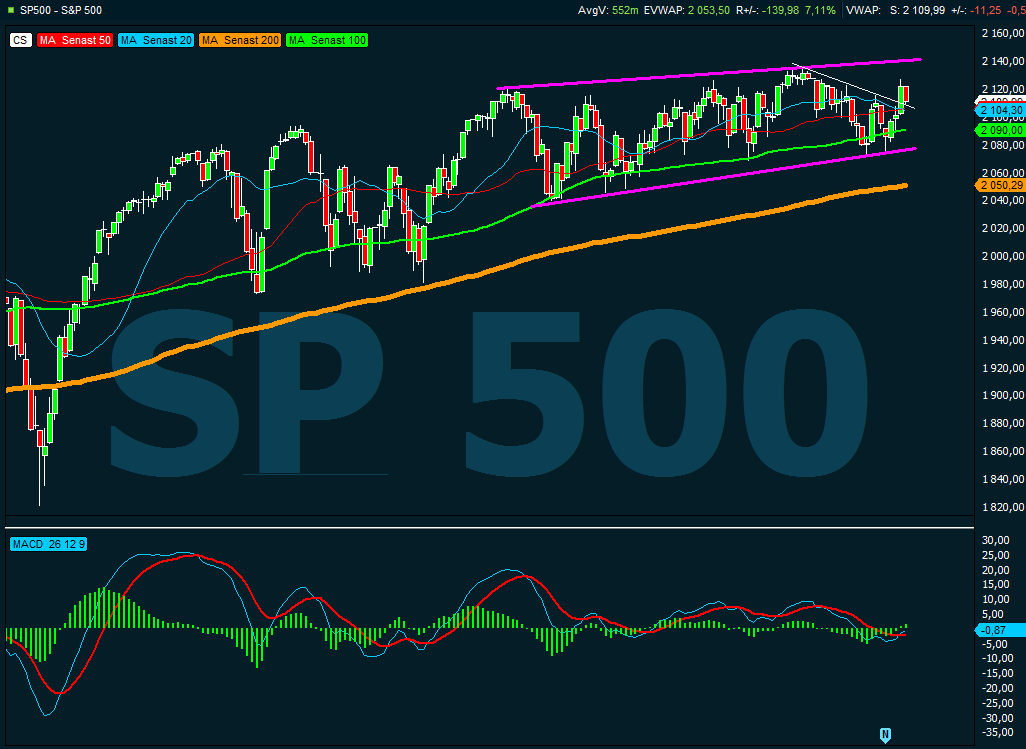The image size is (1026, 749).
Task: Click the green 2 090,00 price tag
Action: coord(1000,130)
